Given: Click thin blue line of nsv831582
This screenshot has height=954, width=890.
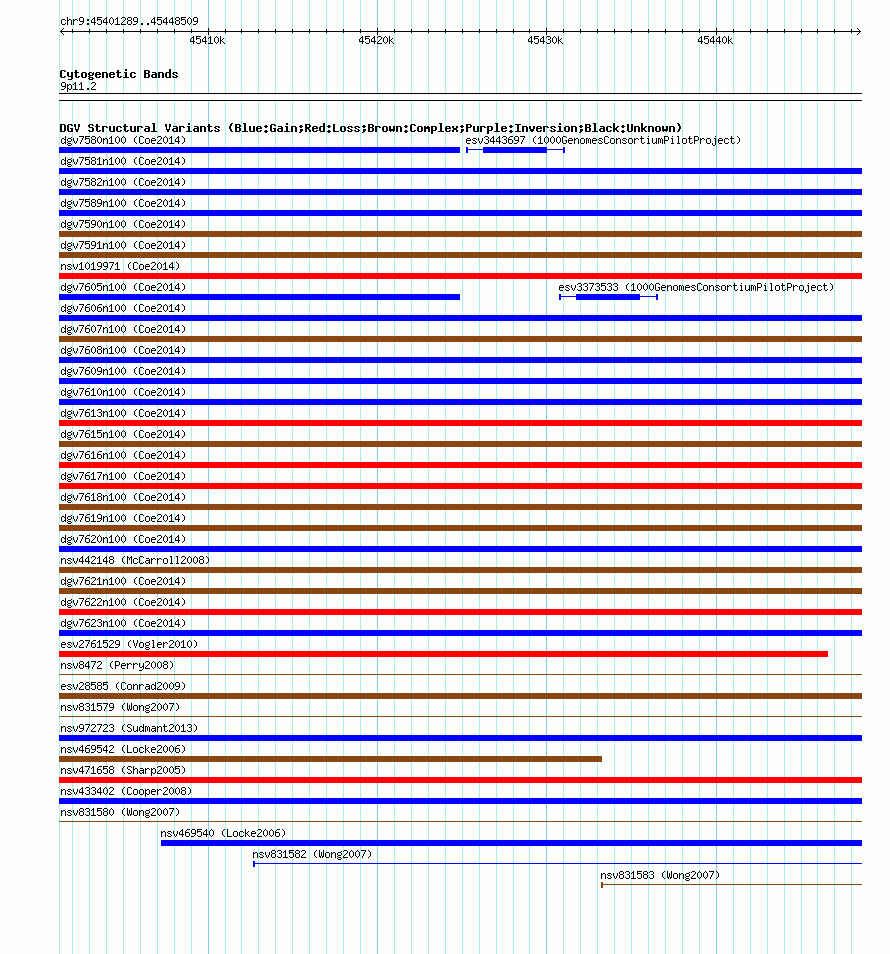Looking at the screenshot, I should (557, 863).
